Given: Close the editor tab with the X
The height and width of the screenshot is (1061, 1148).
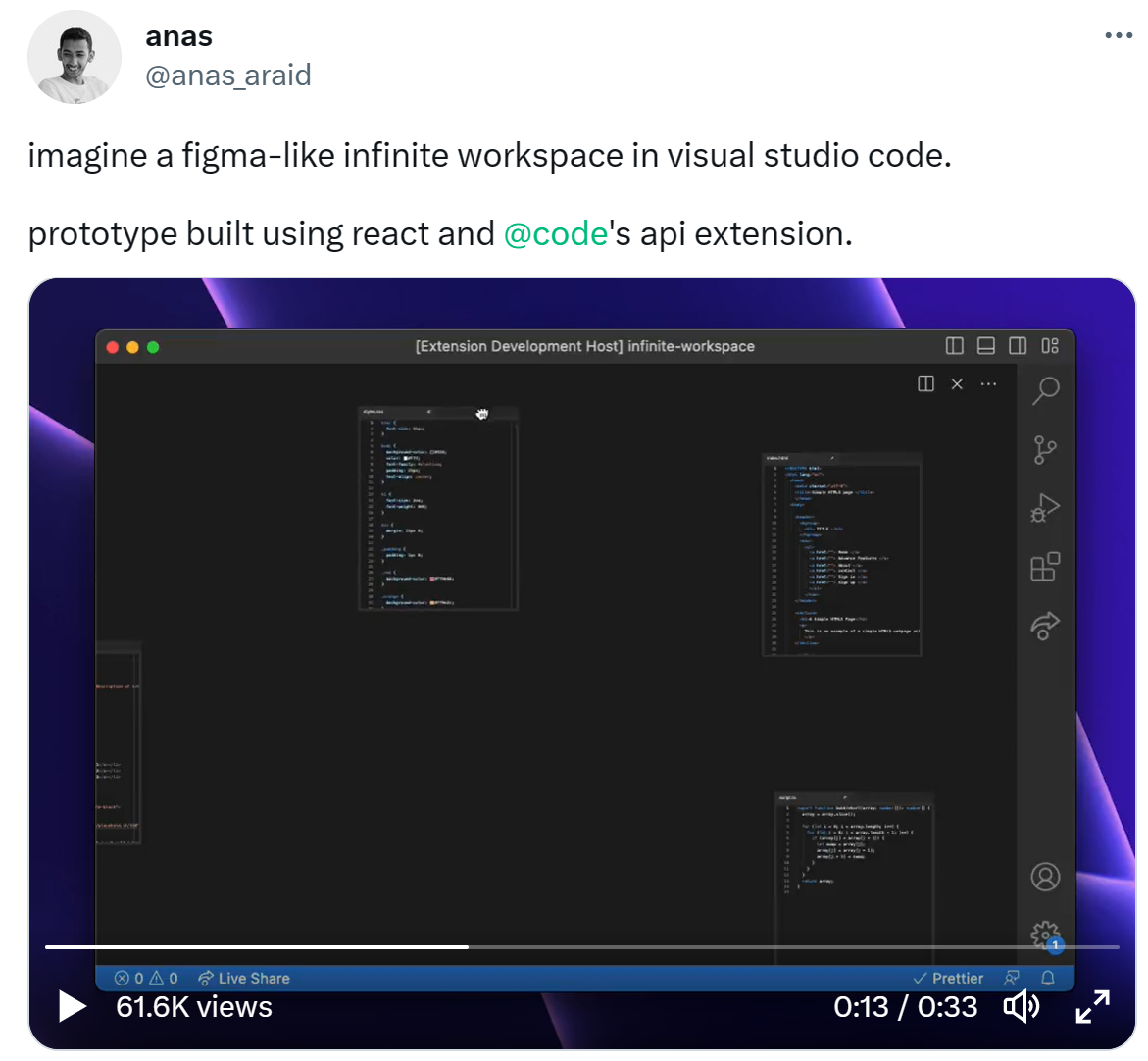Looking at the screenshot, I should 957,383.
